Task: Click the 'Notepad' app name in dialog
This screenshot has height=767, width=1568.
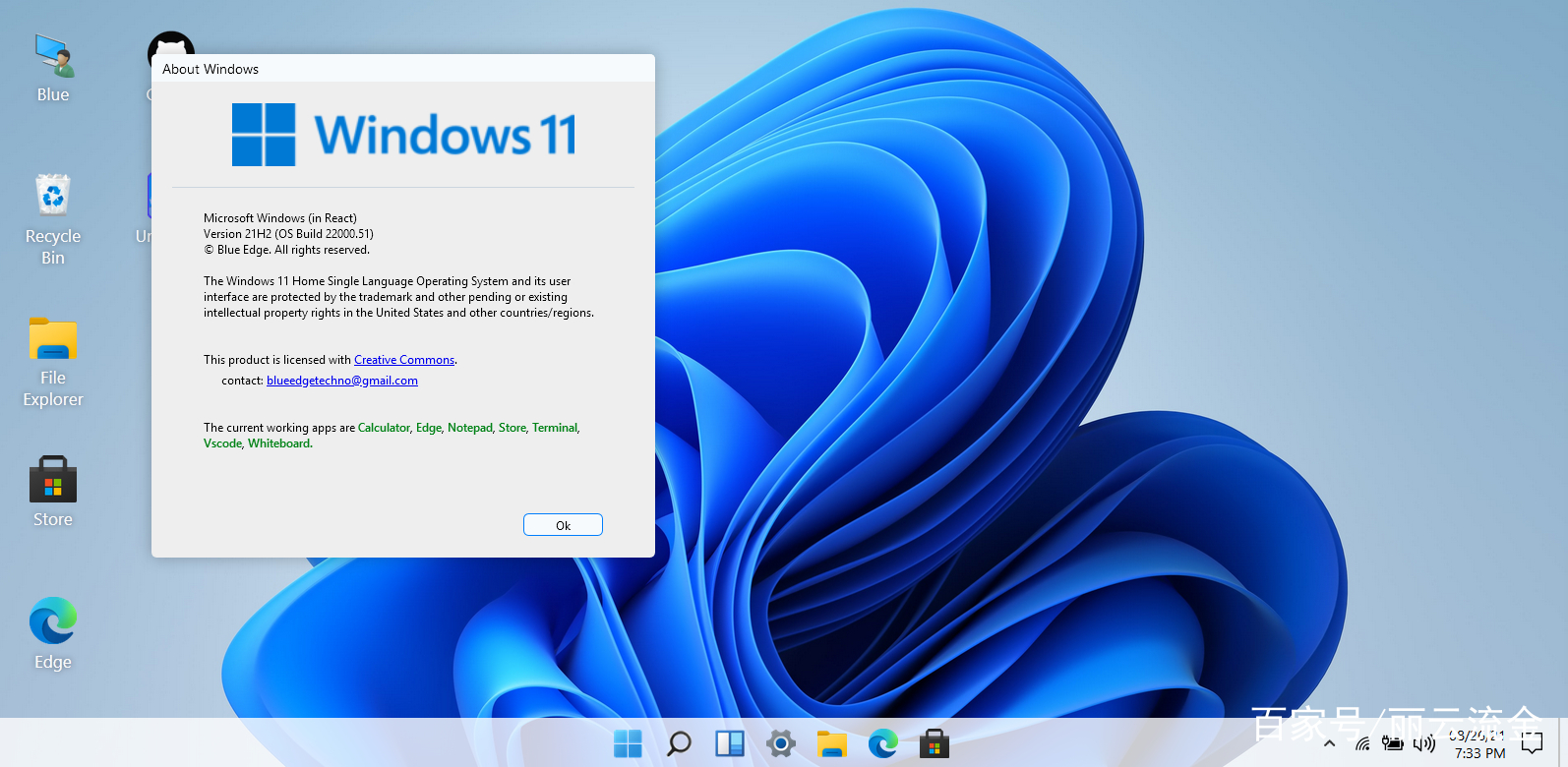Action: 469,428
